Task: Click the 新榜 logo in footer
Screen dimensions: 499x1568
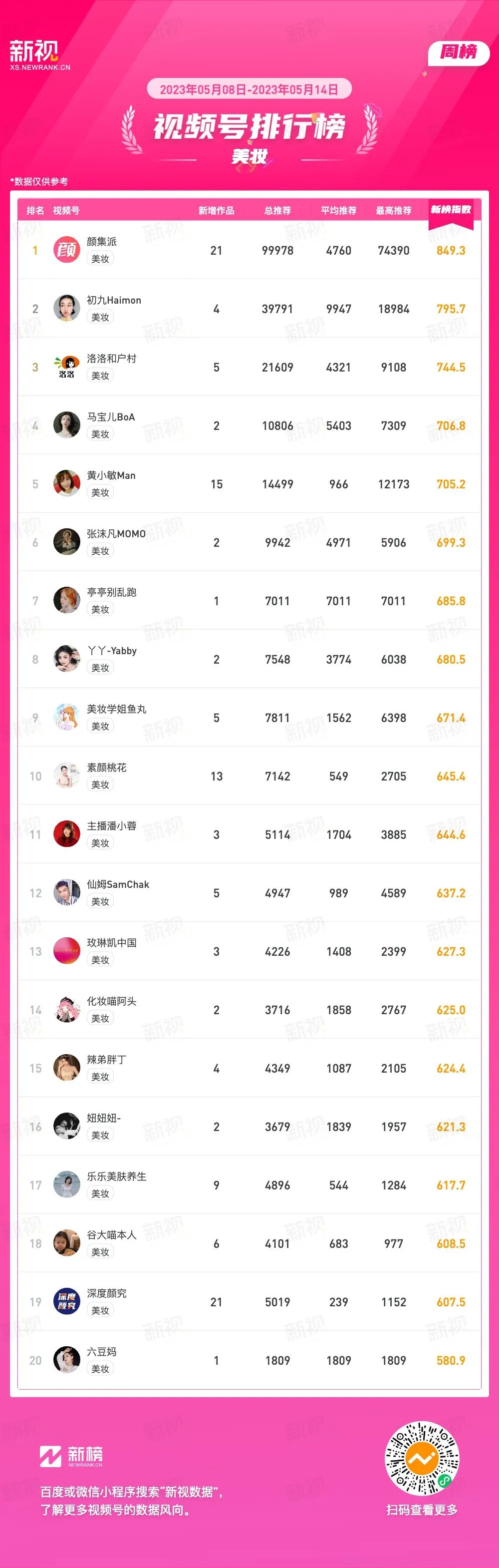Action: point(71,1456)
